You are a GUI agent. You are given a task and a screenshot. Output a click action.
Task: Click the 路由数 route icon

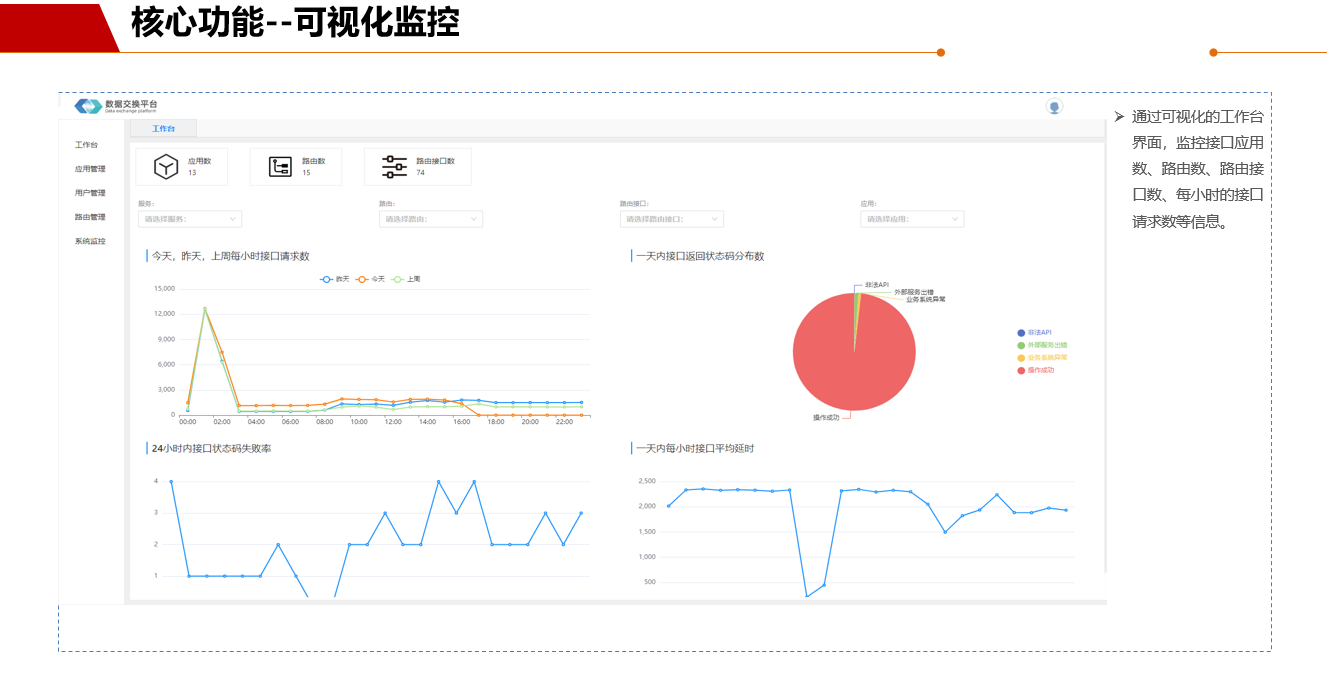[281, 167]
